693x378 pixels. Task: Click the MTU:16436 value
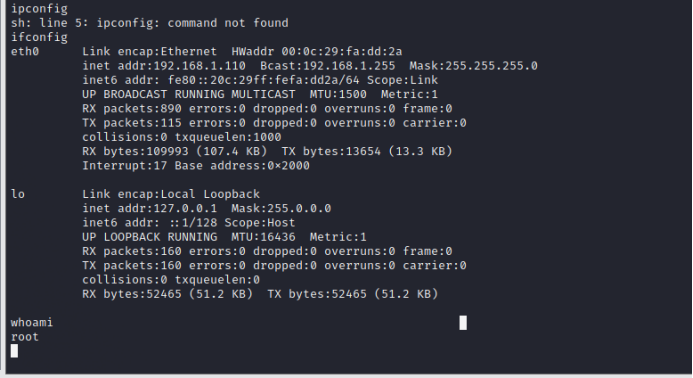click(263, 237)
